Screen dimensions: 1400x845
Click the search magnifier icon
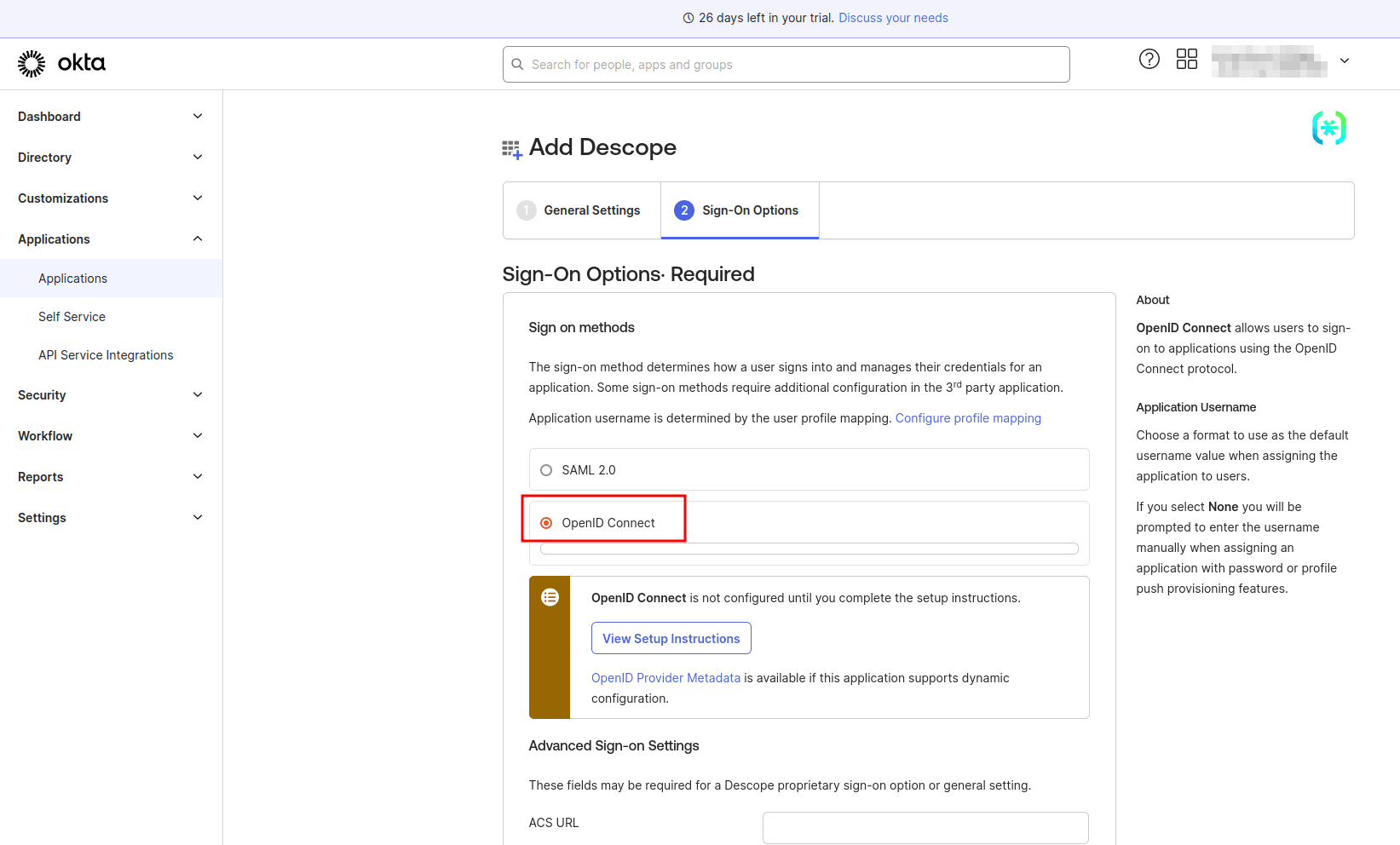pyautogui.click(x=517, y=65)
